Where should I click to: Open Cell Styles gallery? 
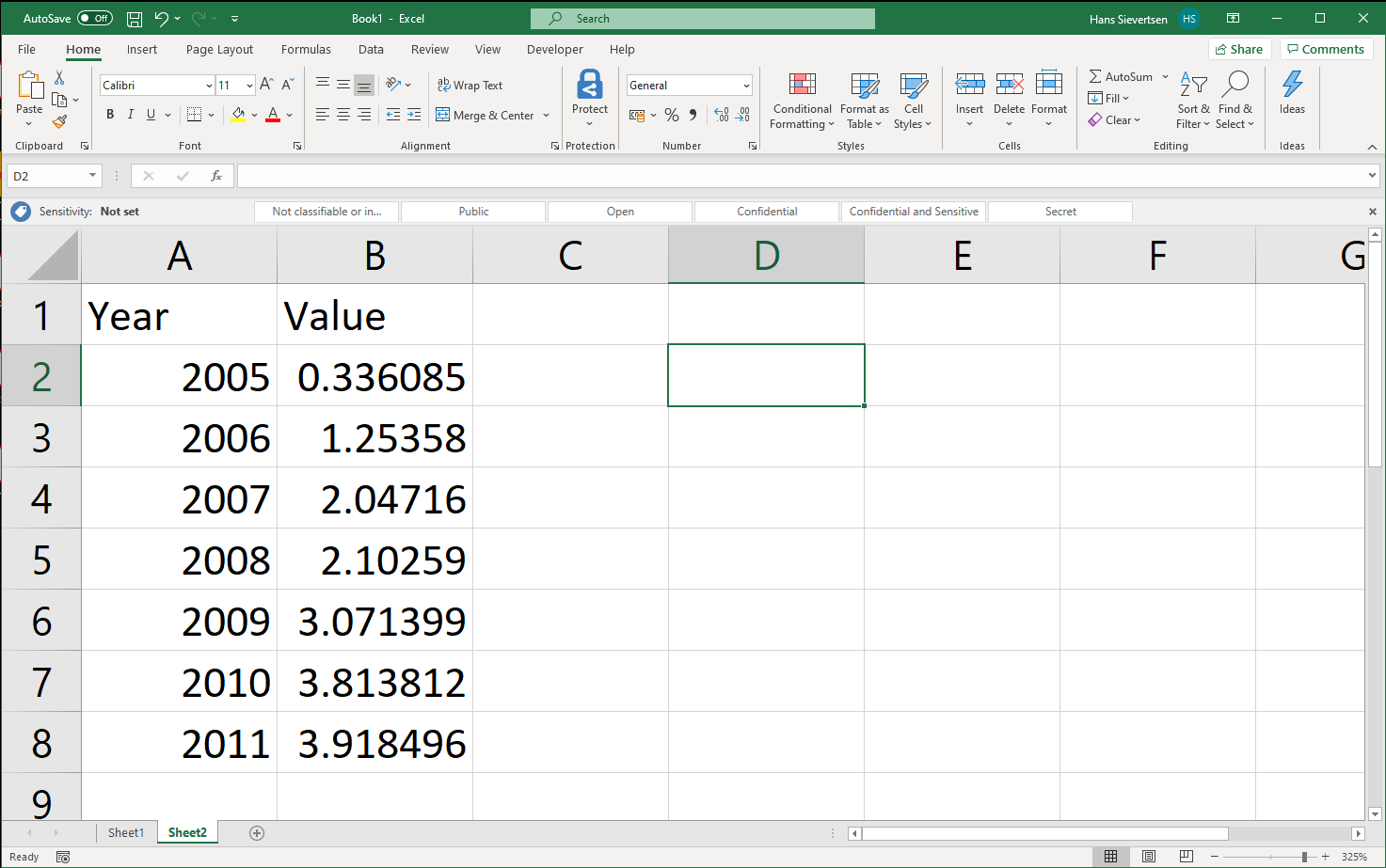click(913, 101)
